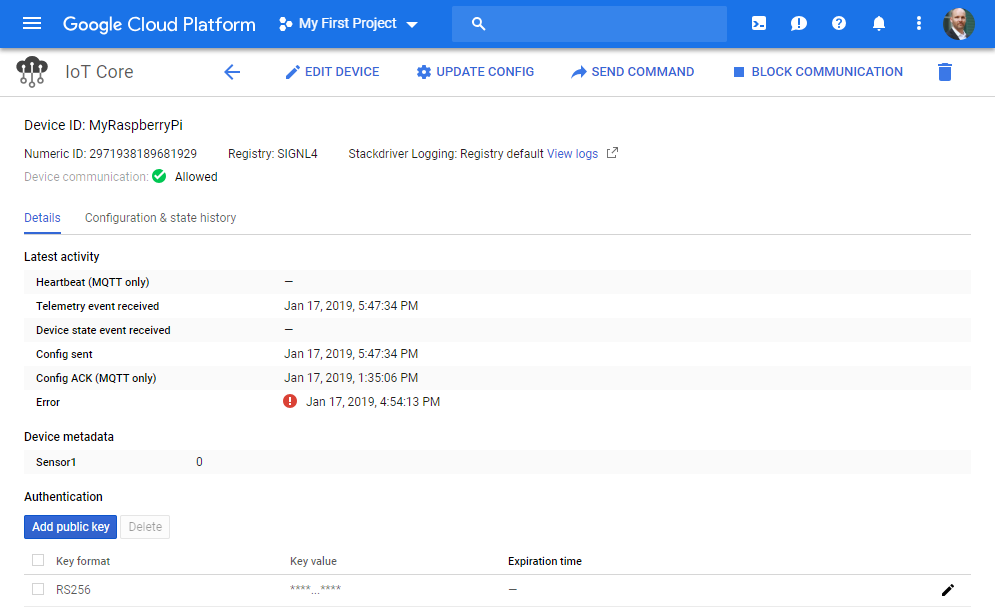Open the View logs link
Screen dimensions: 995x612
[x=572, y=154]
